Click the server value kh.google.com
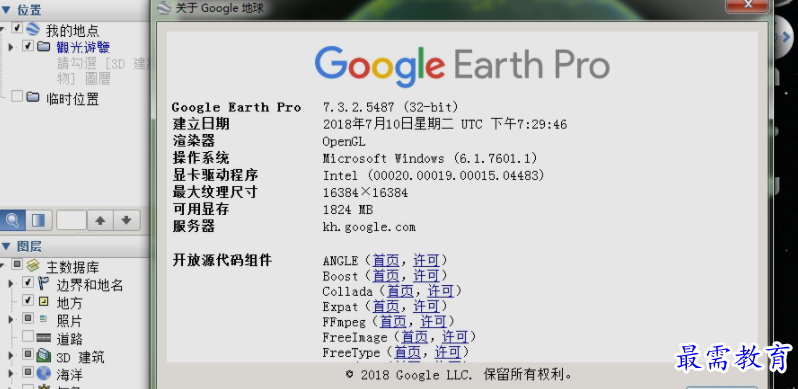 [369, 227]
